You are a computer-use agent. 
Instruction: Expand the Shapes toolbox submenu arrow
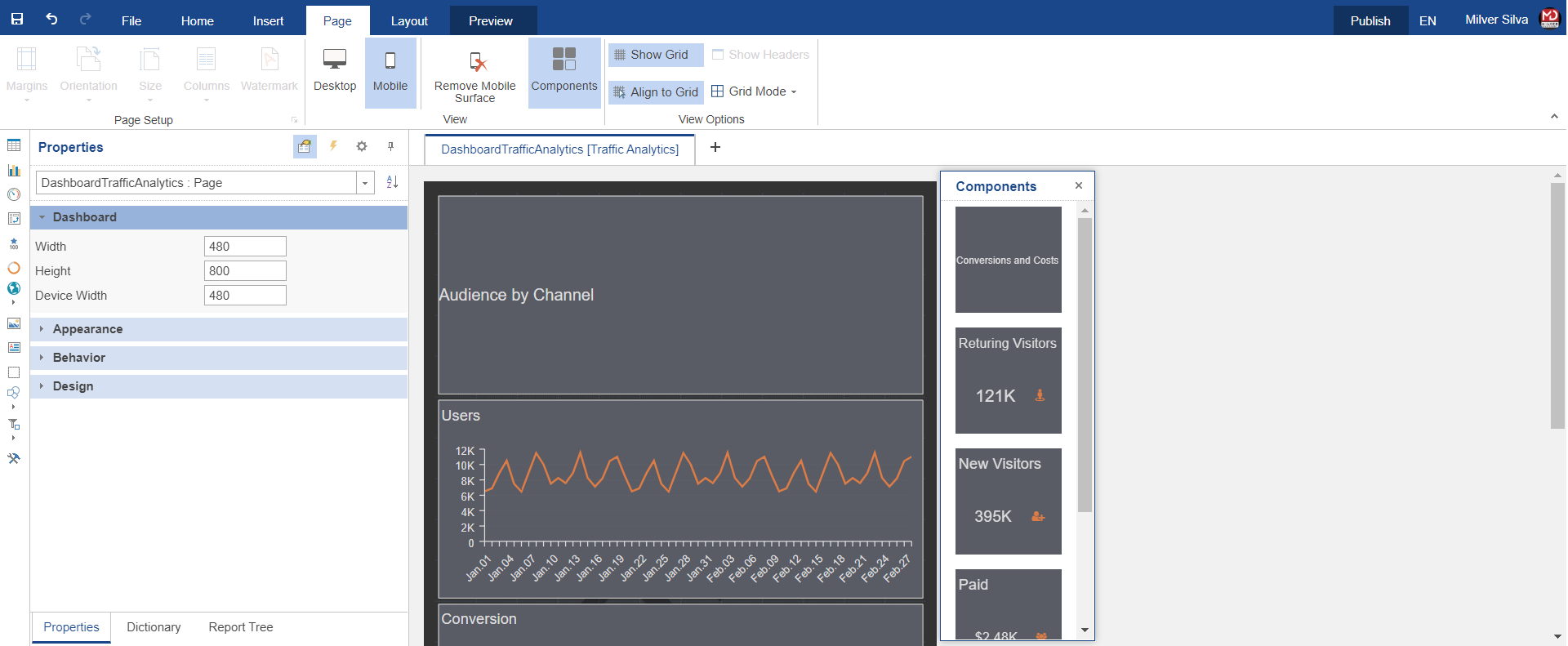(13, 407)
